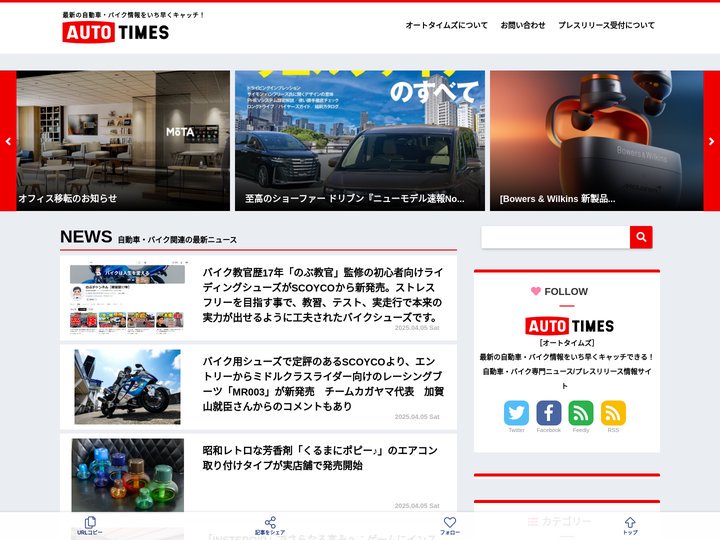The image size is (720, 540).
Task: Open the Twitter follow icon
Action: (516, 413)
